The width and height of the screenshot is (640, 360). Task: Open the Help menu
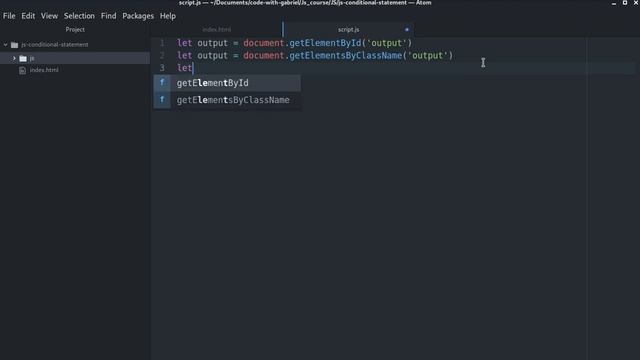168,16
